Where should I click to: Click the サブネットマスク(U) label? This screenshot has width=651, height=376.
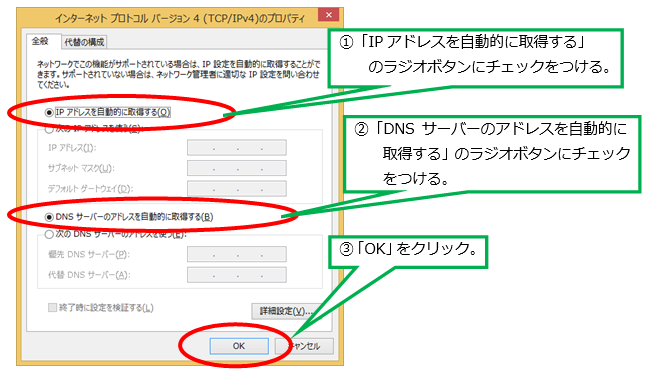(81, 168)
